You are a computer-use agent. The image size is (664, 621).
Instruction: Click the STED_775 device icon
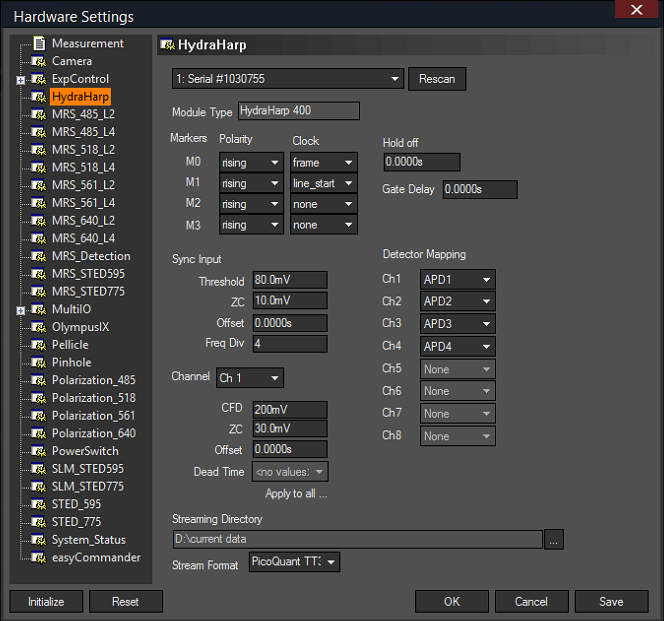point(39,522)
